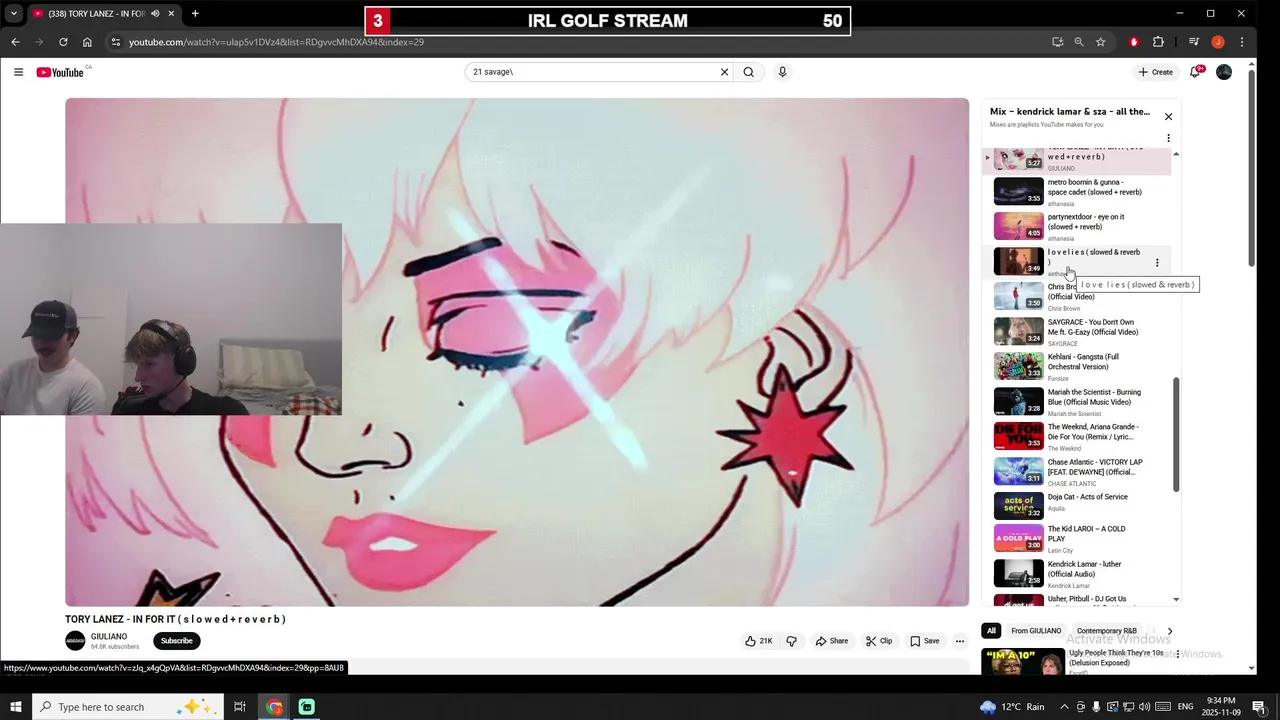This screenshot has height=720, width=1280.
Task: Open the tab search dropdown arrow
Action: [13, 14]
